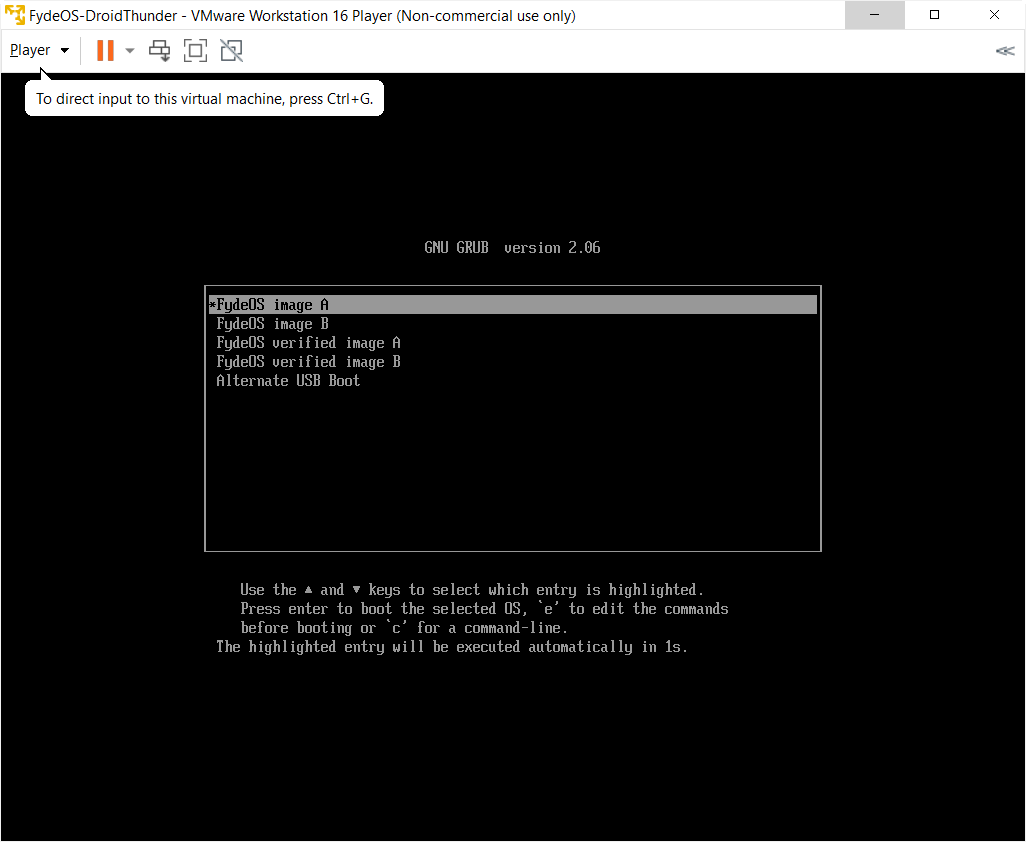Image resolution: width=1026 pixels, height=842 pixels.
Task: Expand the power options dropdown arrow
Action: tap(130, 50)
